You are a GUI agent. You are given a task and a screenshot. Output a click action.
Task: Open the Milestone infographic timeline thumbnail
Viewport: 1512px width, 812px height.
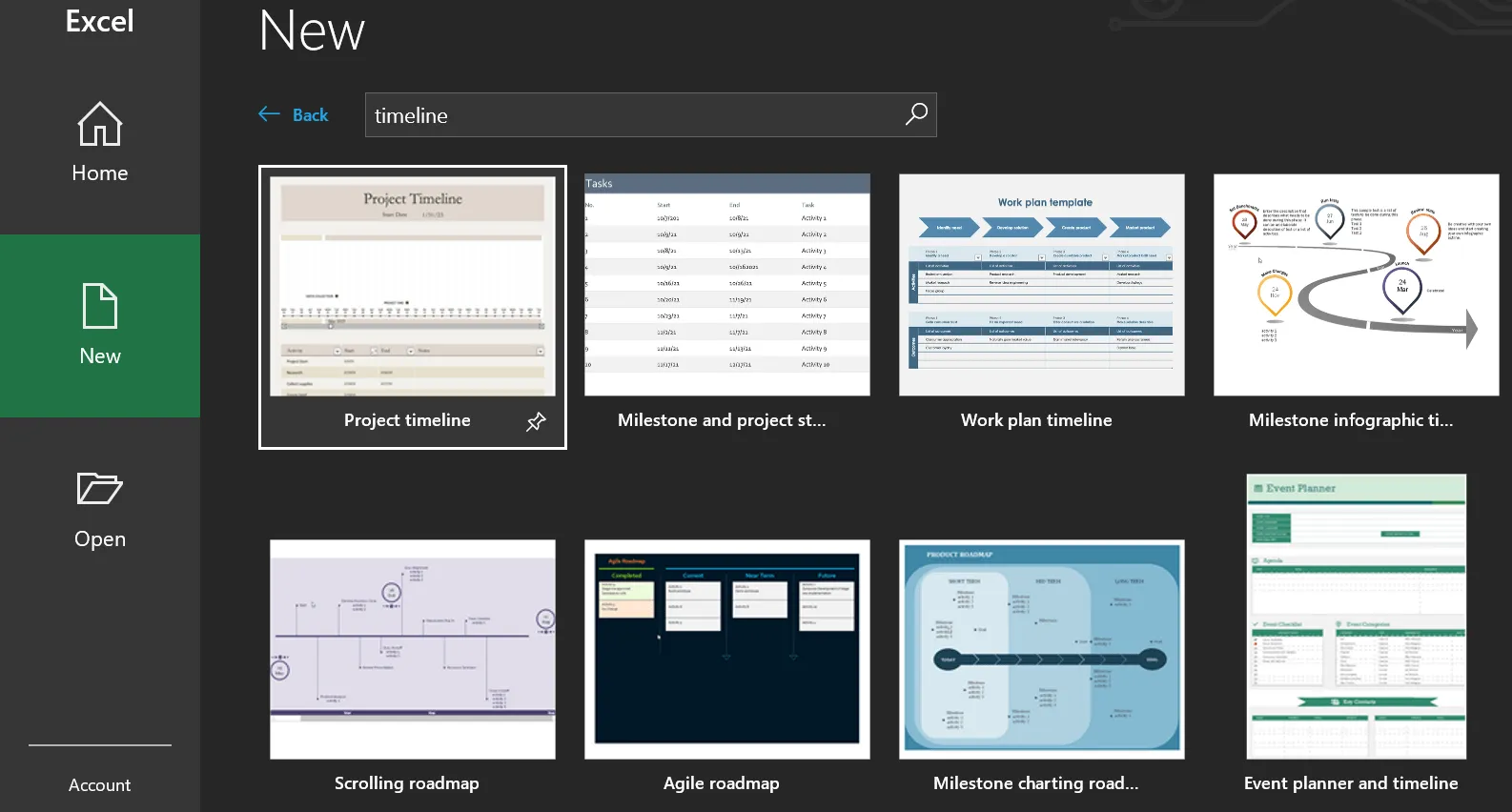tap(1357, 285)
